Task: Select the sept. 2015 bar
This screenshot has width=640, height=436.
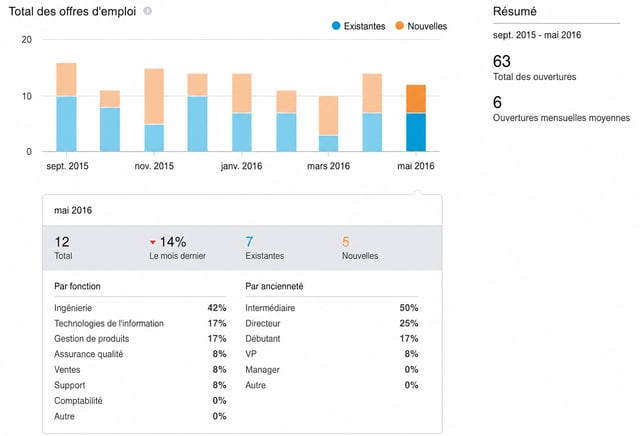Action: click(x=67, y=107)
